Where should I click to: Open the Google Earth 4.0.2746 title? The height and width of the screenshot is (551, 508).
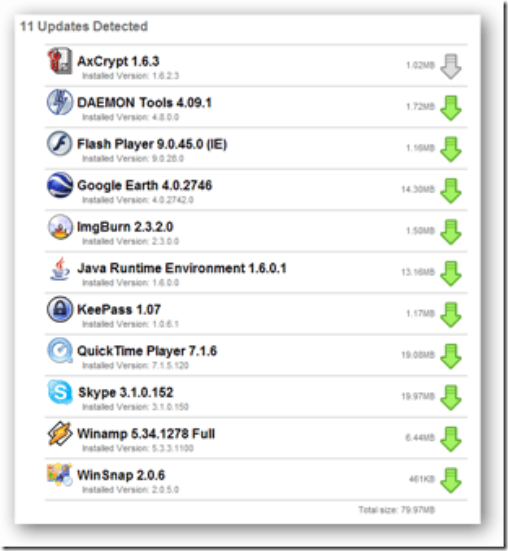(x=144, y=186)
